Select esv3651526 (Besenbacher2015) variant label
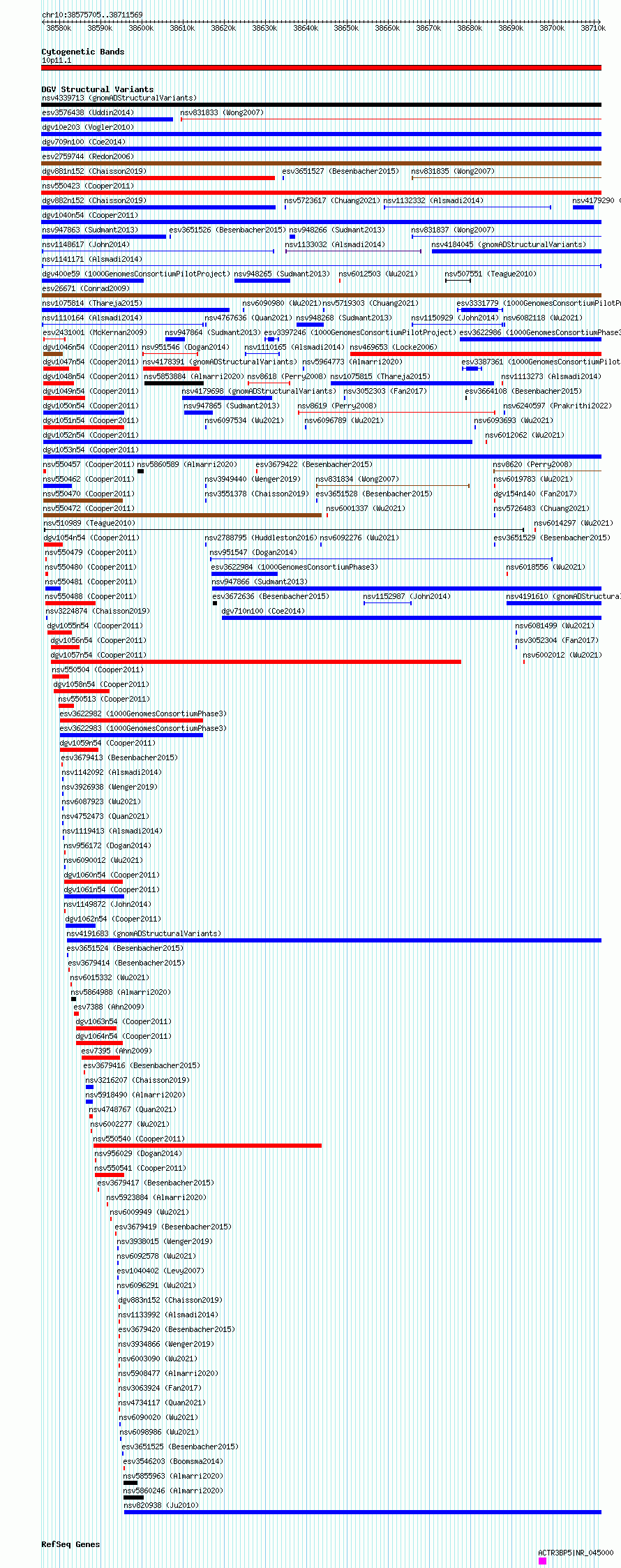The image size is (621, 1568). click(227, 230)
